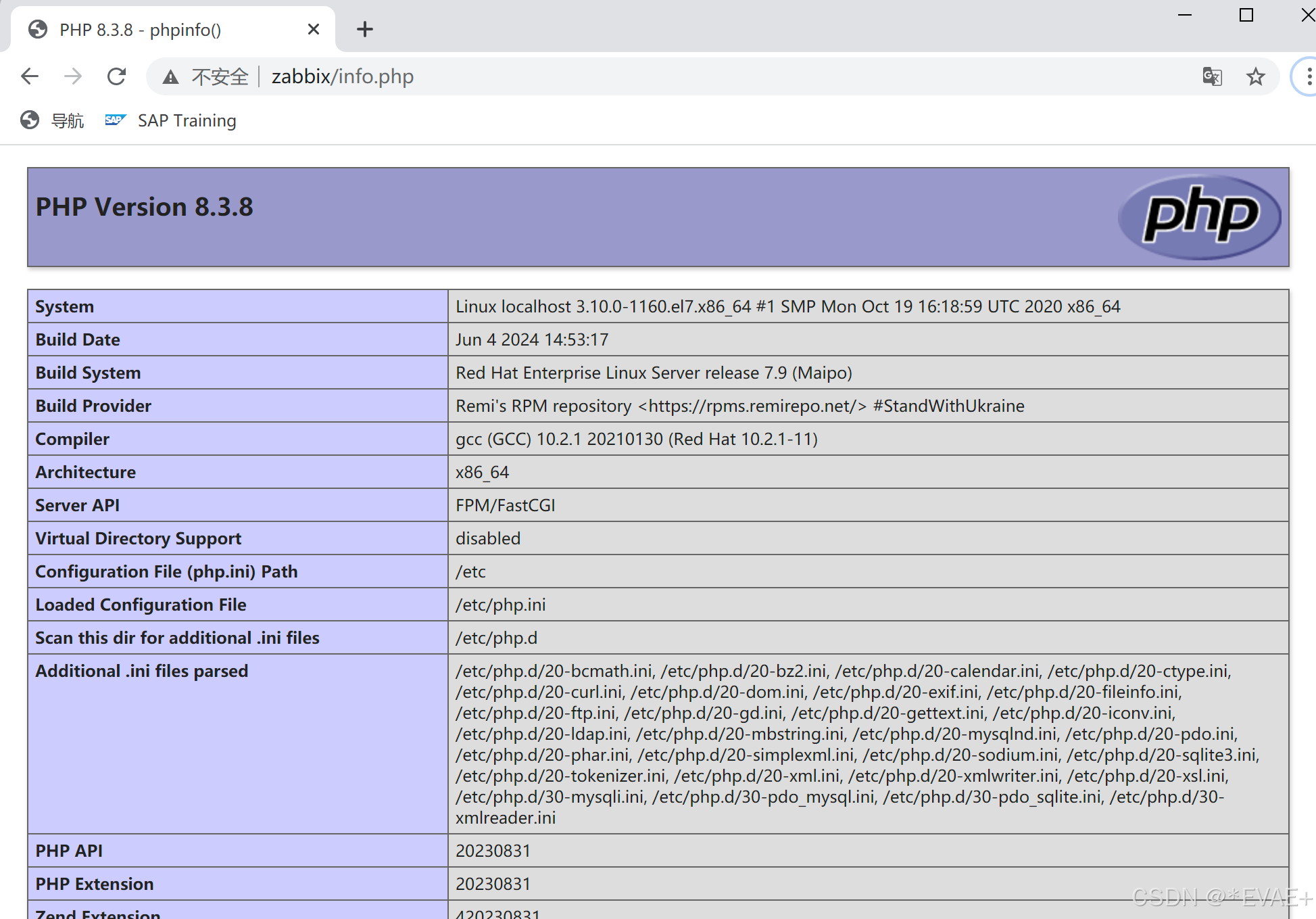Click the PHP logo image
This screenshot has height=919, width=1316.
[1200, 216]
